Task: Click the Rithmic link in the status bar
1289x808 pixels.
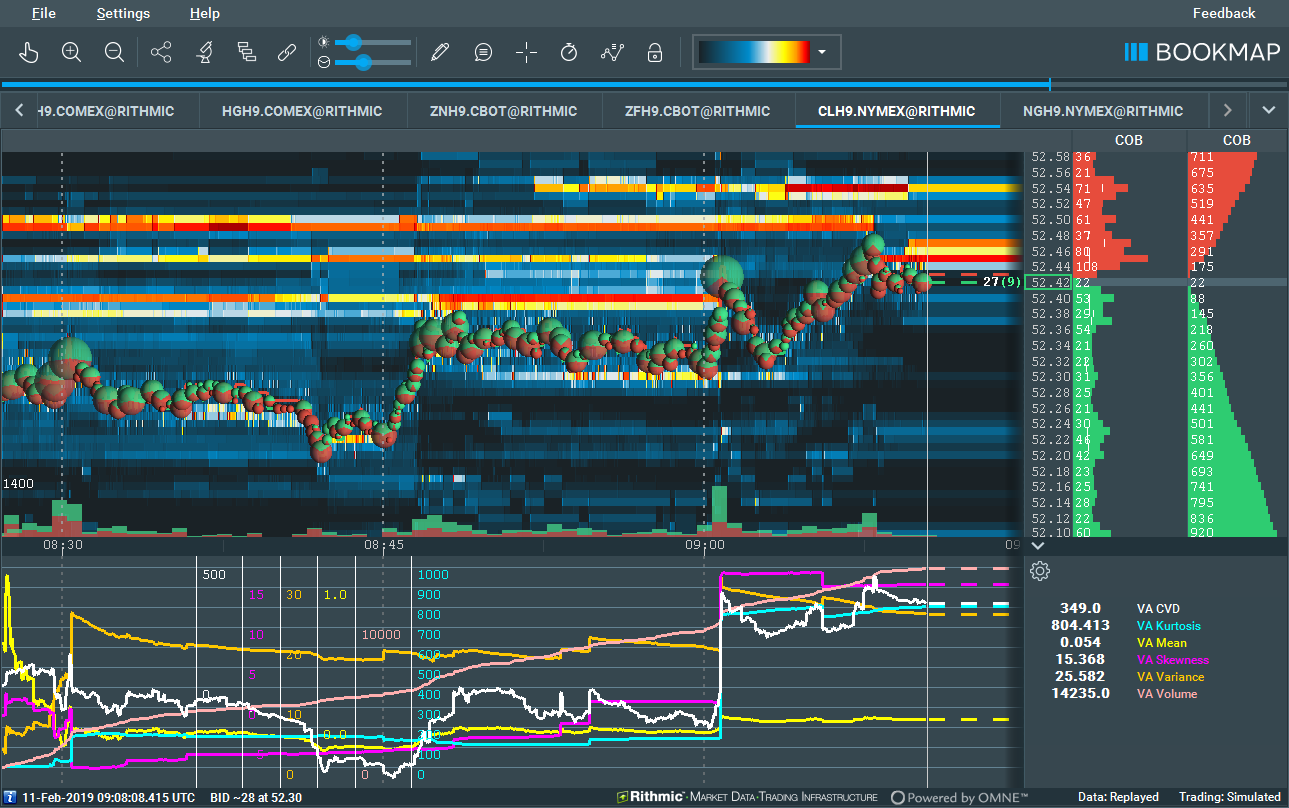Action: click(655, 796)
